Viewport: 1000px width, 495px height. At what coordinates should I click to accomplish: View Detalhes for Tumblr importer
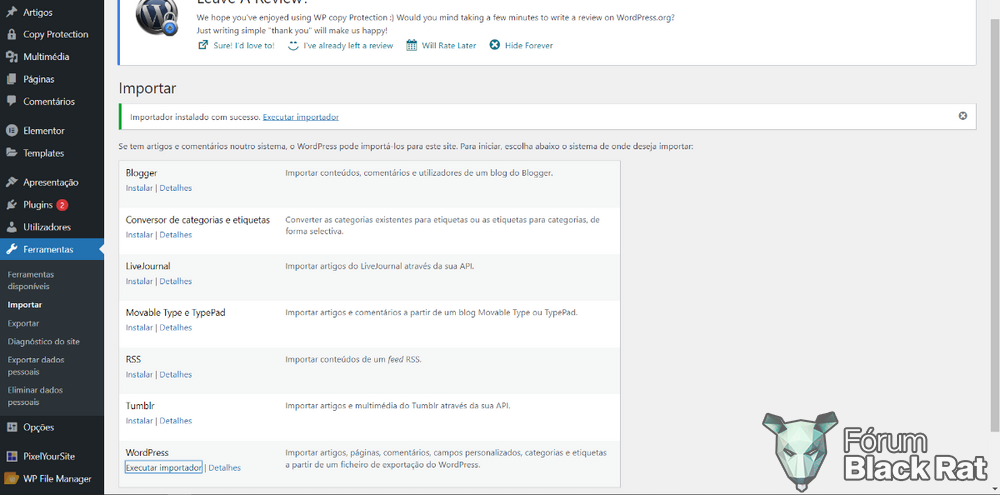175,421
